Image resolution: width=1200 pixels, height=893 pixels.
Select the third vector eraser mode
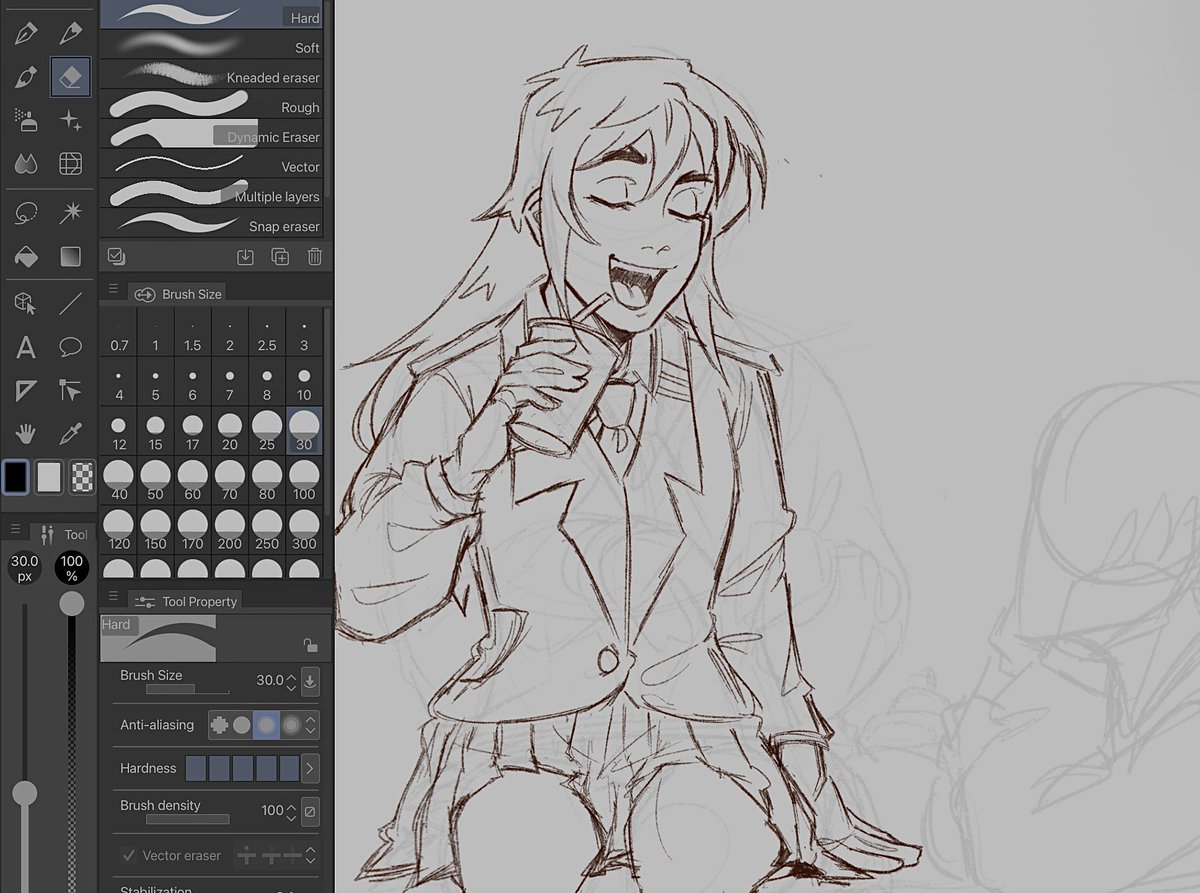pos(292,856)
